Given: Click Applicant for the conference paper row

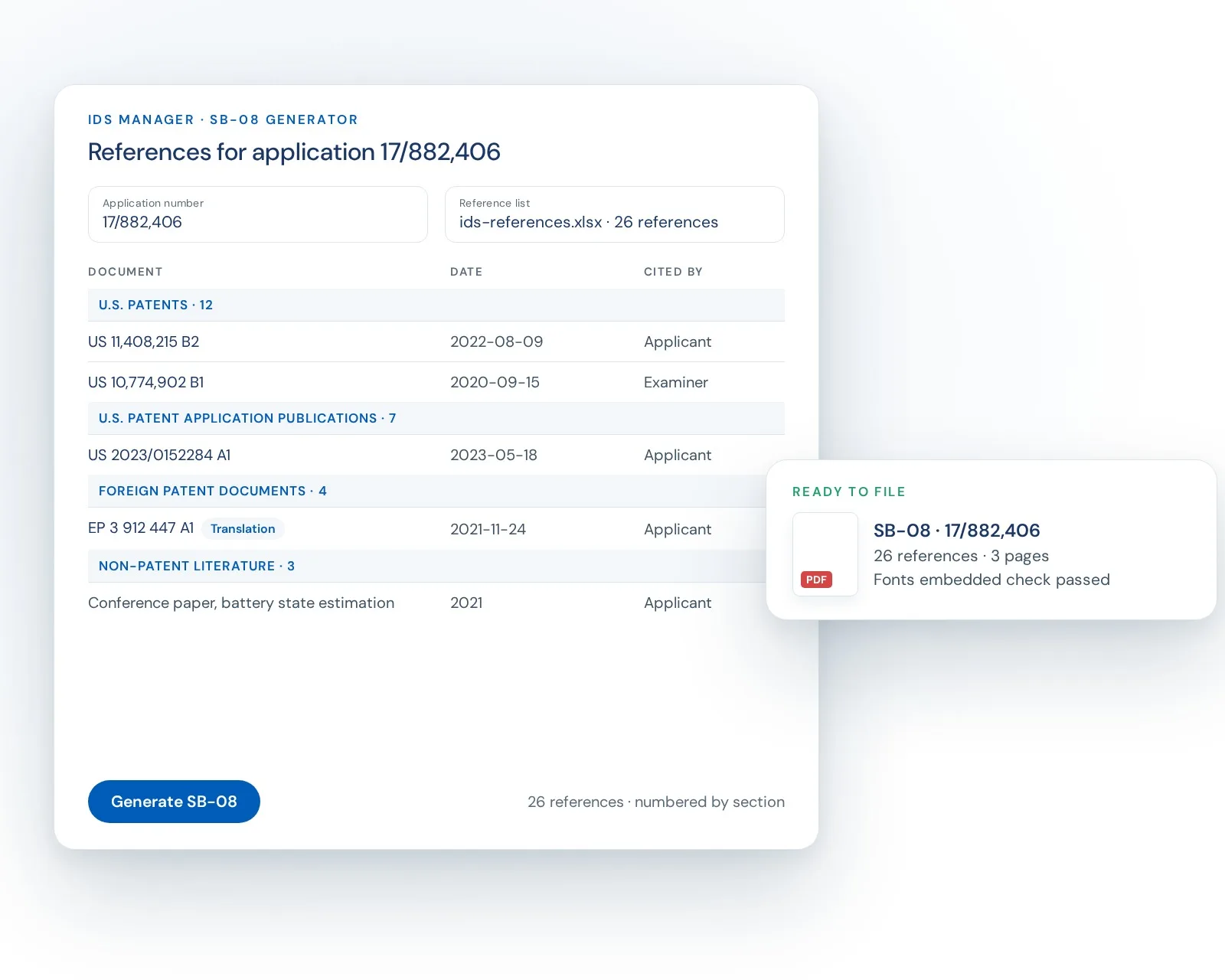Looking at the screenshot, I should (x=678, y=603).
